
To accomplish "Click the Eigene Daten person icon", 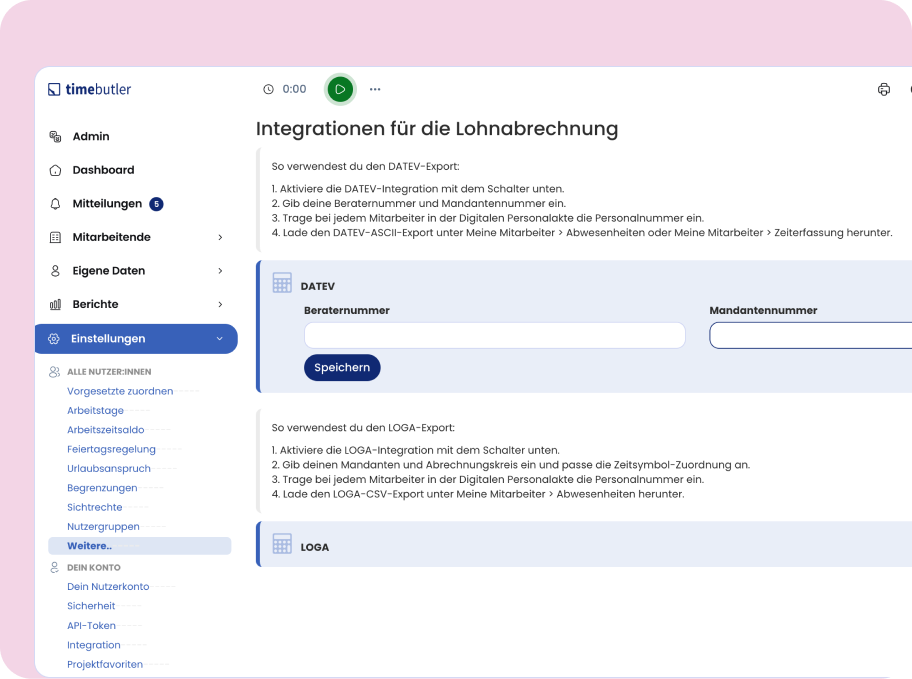I will pyautogui.click(x=55, y=271).
